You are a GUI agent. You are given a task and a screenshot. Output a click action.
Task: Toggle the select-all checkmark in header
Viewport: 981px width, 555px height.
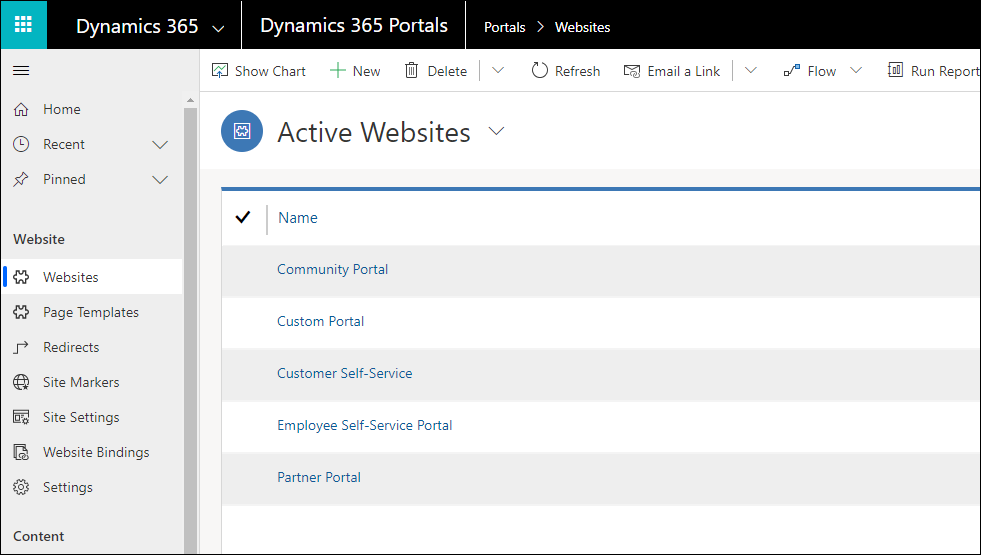[242, 218]
